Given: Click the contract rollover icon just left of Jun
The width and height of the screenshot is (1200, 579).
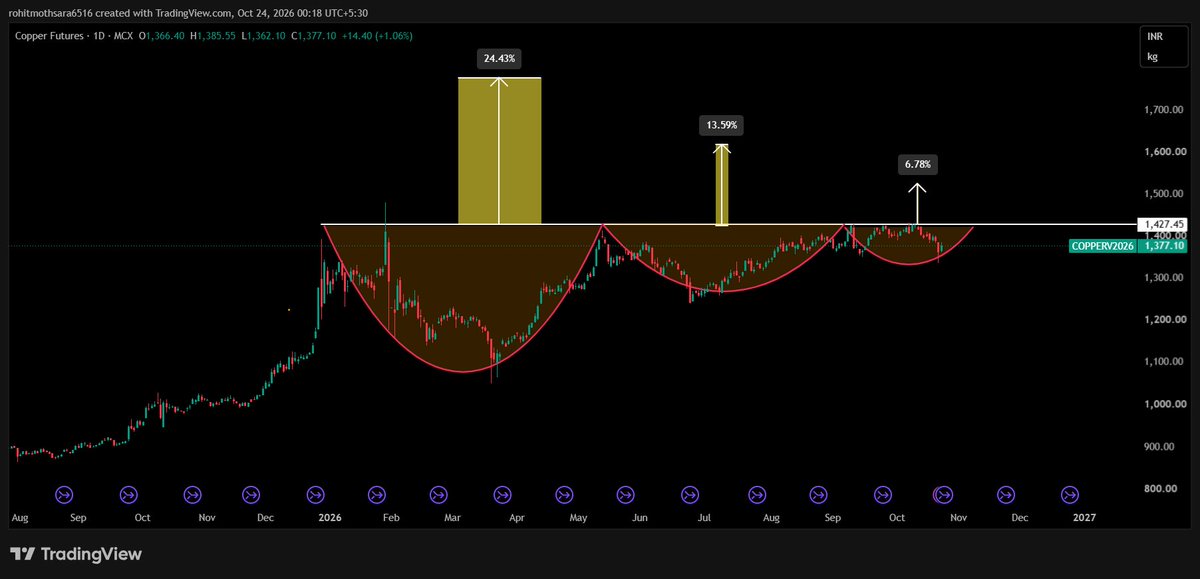Looking at the screenshot, I should [x=625, y=493].
